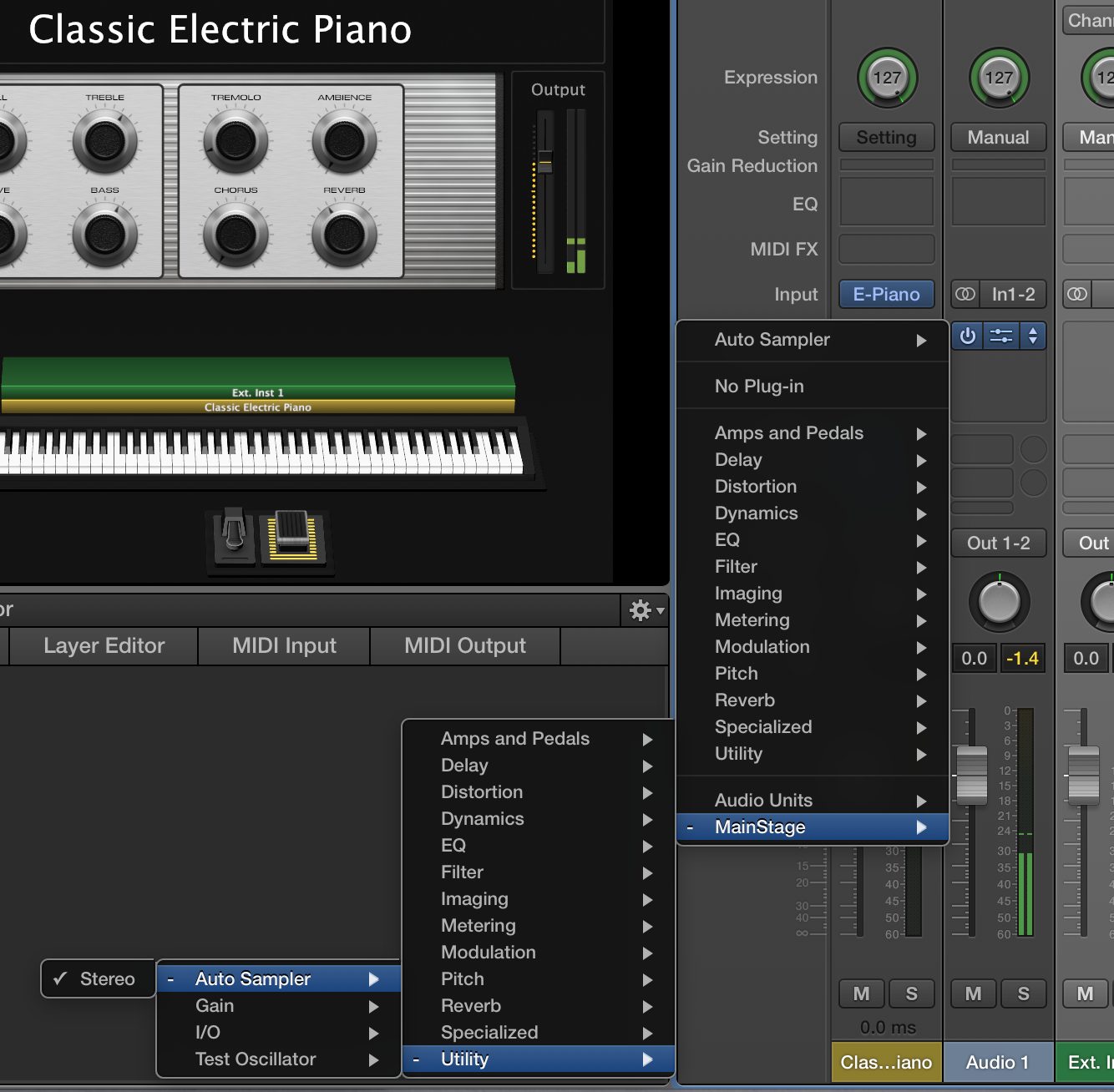Screen dimensions: 1114x1092
Task: Choose No Plug-in from the menu
Action: pos(813,387)
